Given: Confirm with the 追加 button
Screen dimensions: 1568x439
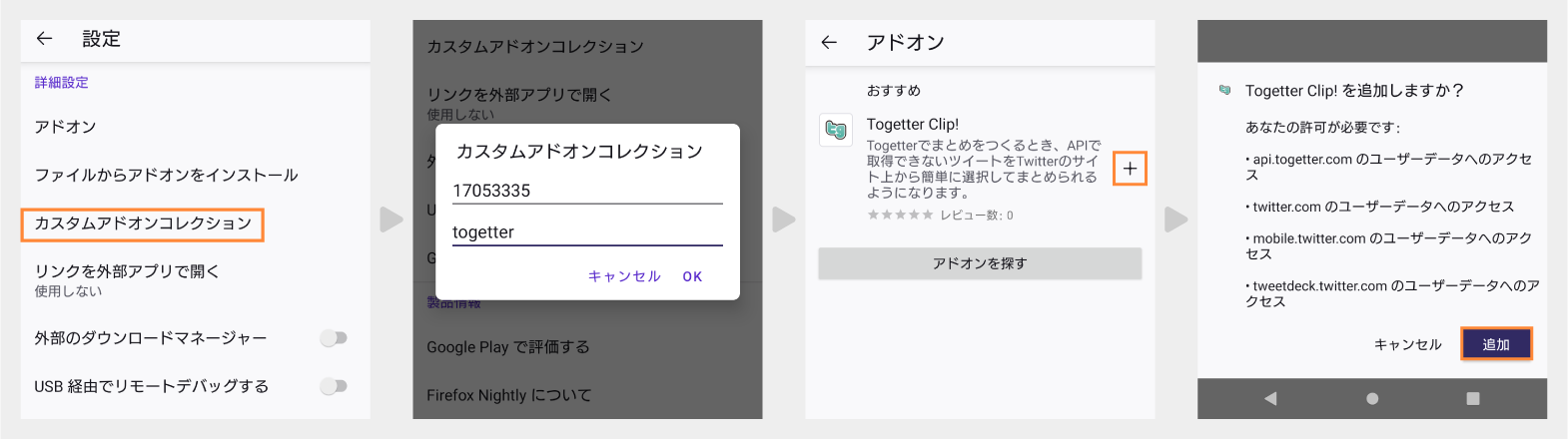Looking at the screenshot, I should click(x=1495, y=344).
